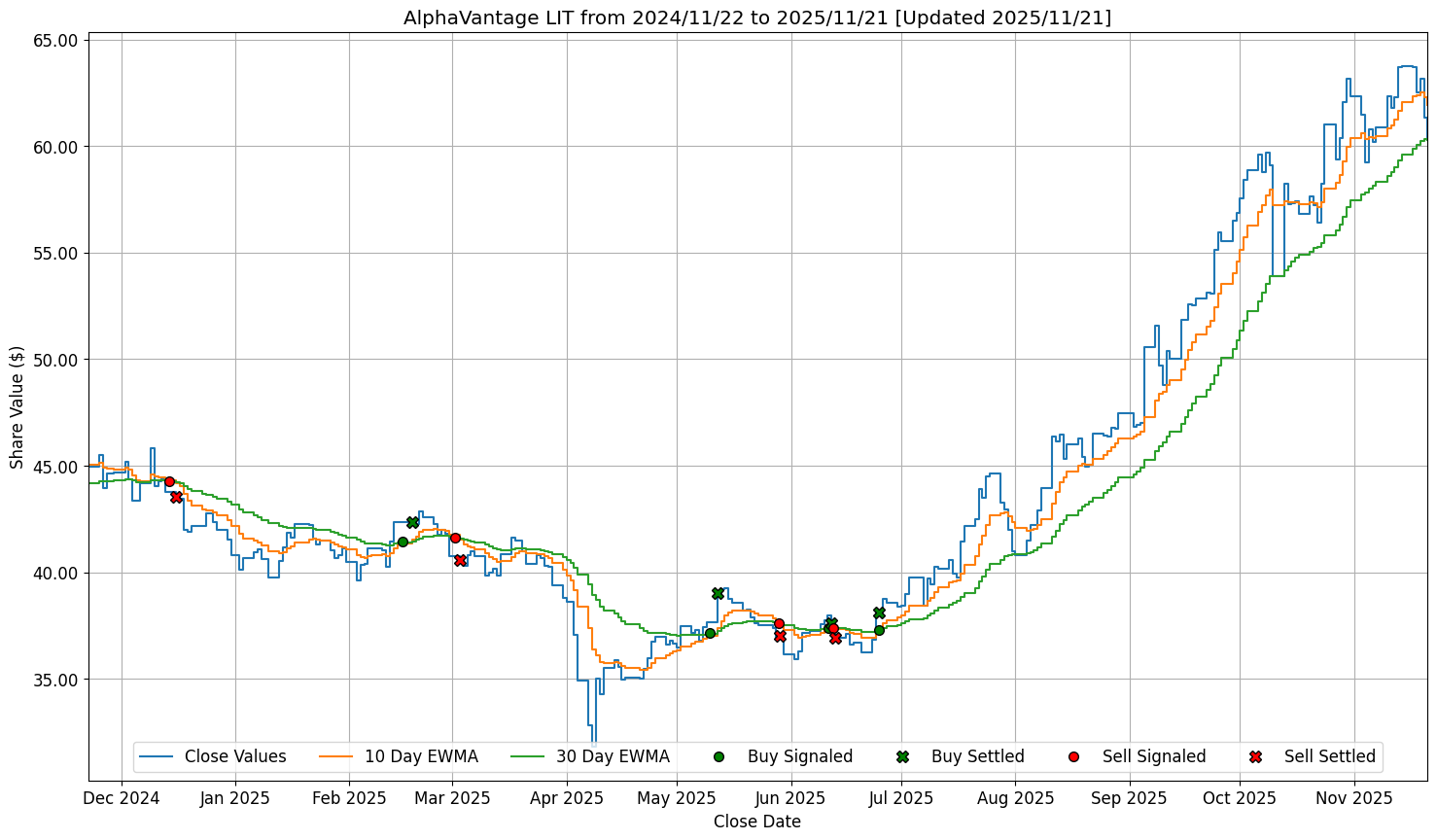Click the blue Close Values legend line
Image resolution: width=1437 pixels, height=840 pixels.
click(158, 756)
